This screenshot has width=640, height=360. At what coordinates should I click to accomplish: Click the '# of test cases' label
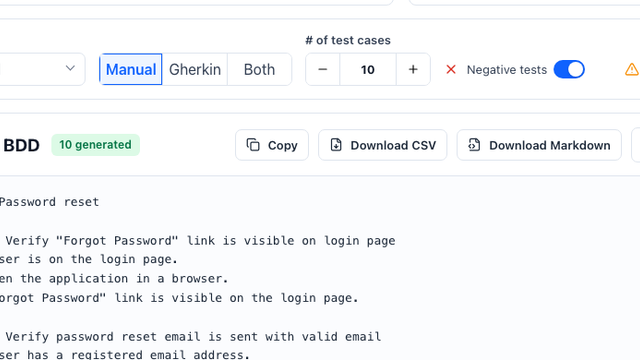click(348, 40)
